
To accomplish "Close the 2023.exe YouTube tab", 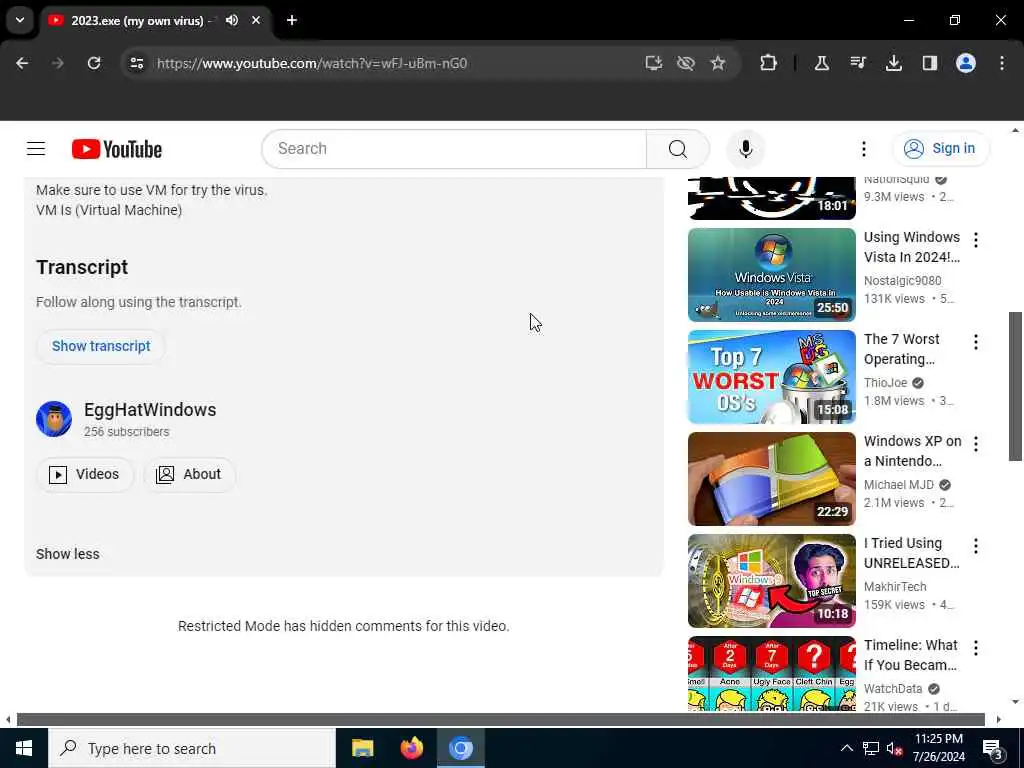I will pos(256,20).
